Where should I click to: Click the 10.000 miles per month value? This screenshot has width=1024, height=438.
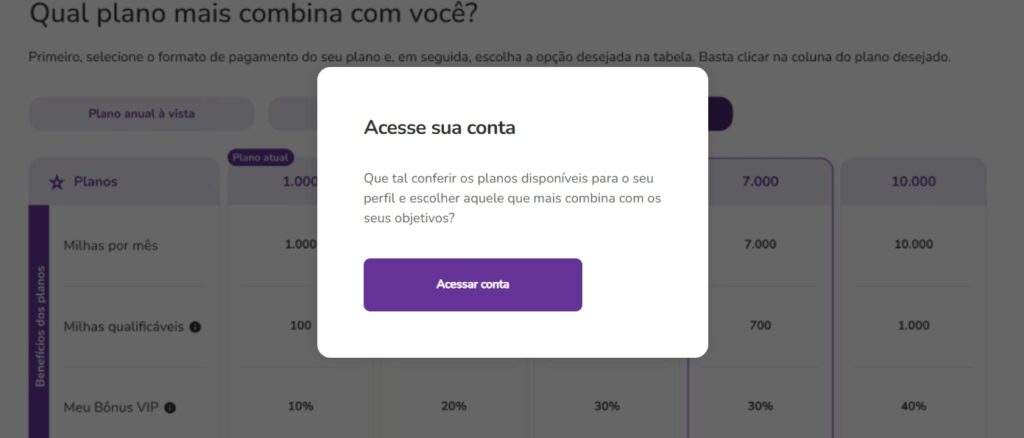913,244
